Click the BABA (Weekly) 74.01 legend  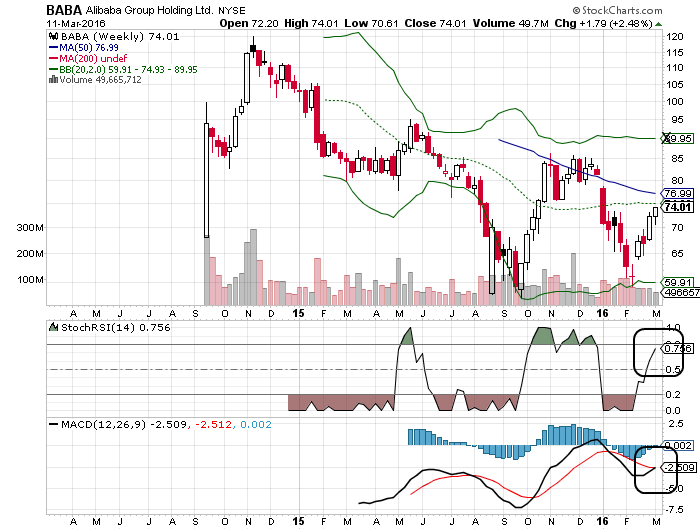click(120, 37)
